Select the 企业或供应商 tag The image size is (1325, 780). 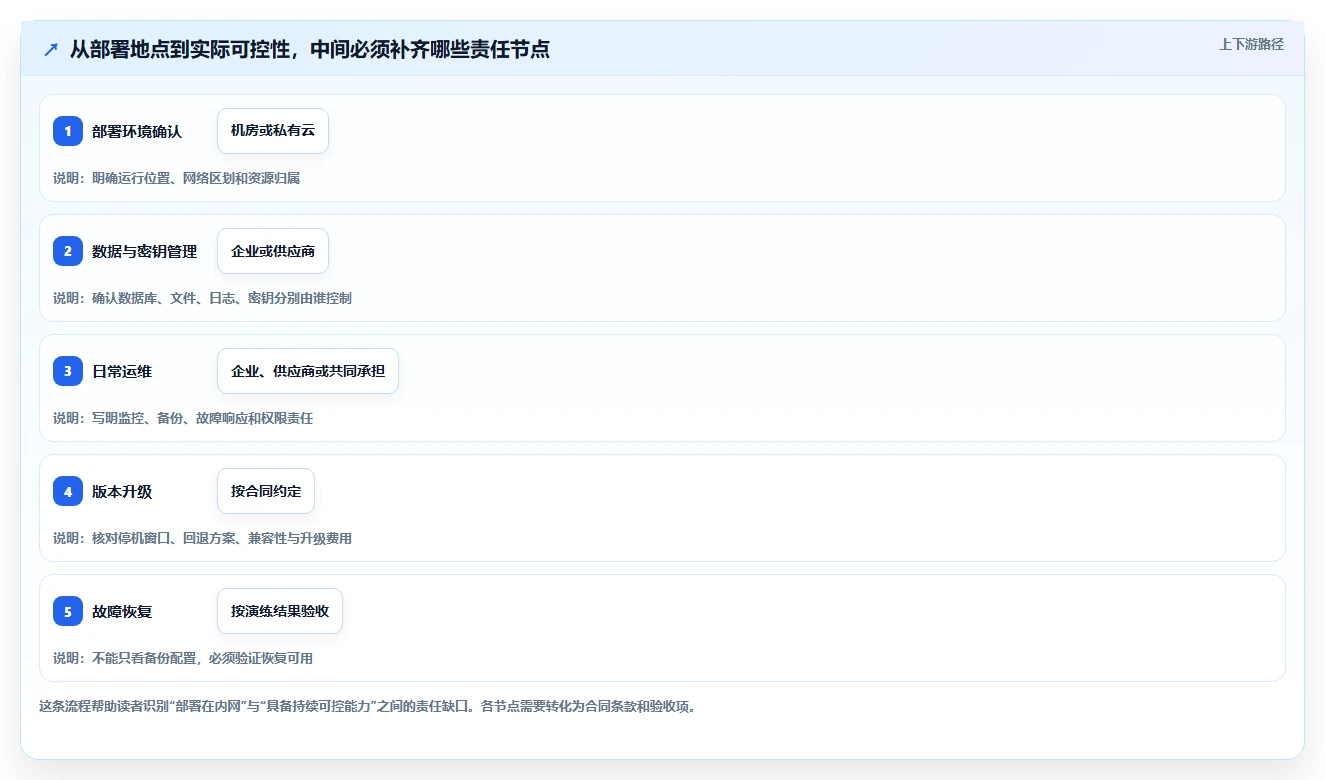pyautogui.click(x=273, y=251)
